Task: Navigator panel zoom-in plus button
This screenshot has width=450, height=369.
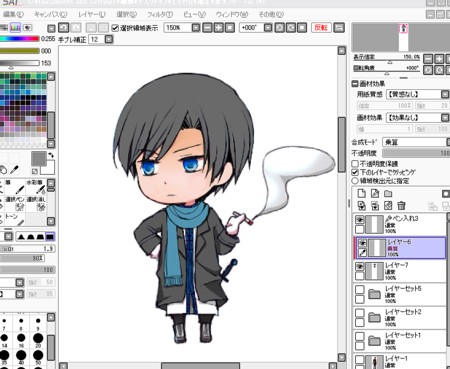Action: (x=439, y=59)
